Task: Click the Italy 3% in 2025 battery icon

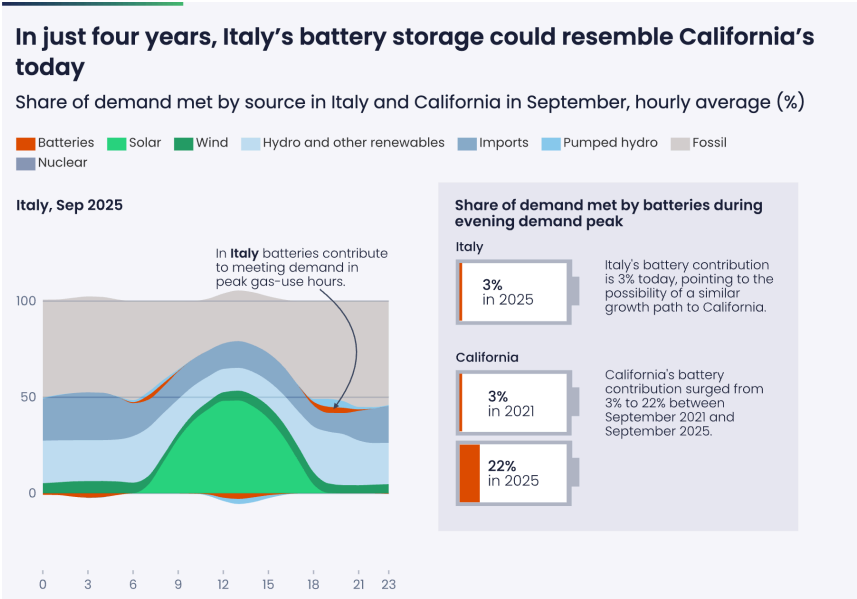Action: point(516,292)
